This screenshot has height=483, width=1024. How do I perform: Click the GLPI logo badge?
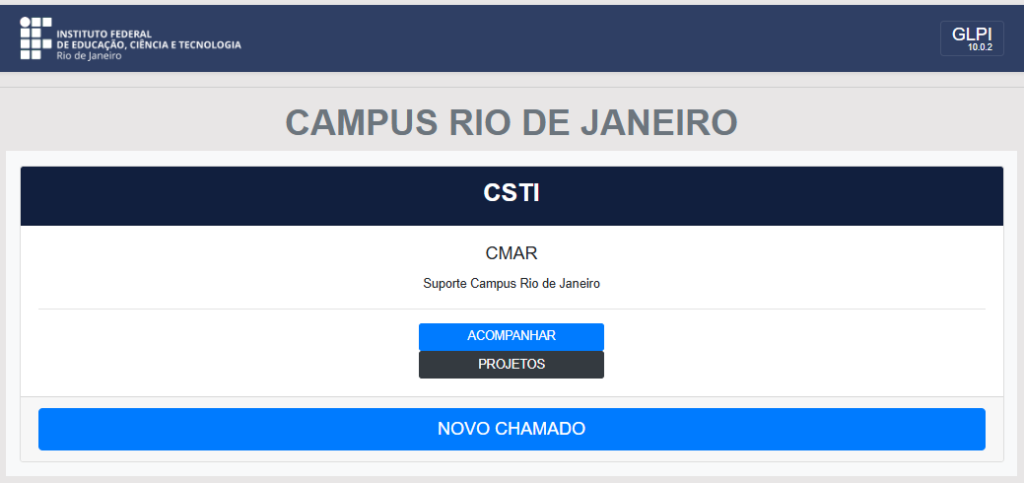[971, 37]
